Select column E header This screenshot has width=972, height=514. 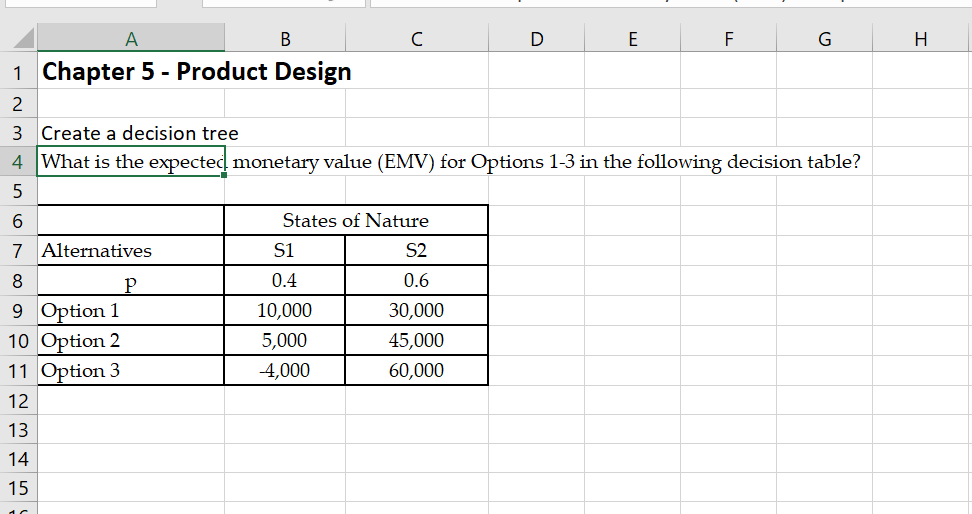[x=632, y=39]
